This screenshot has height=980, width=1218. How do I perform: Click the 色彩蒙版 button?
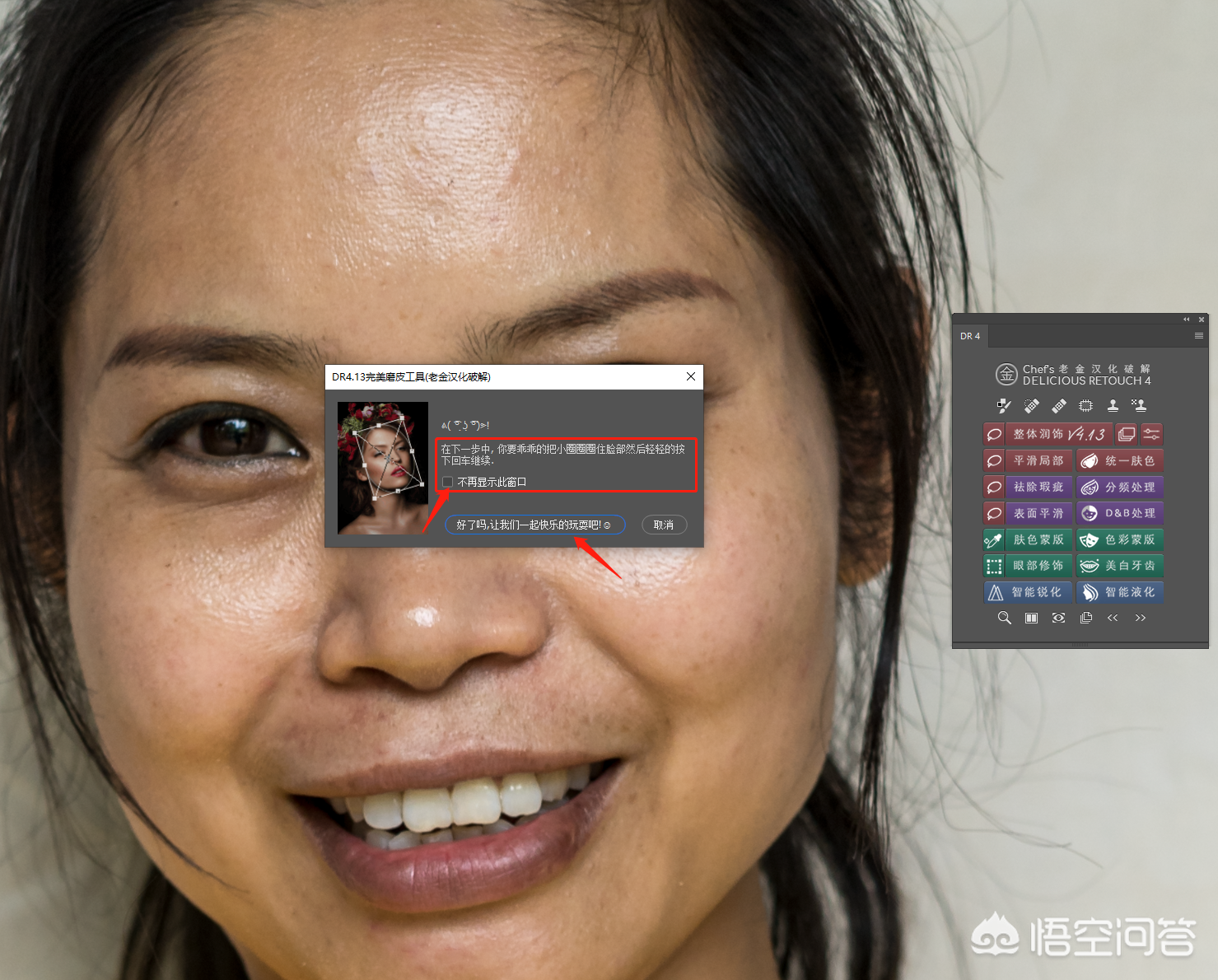(1120, 539)
